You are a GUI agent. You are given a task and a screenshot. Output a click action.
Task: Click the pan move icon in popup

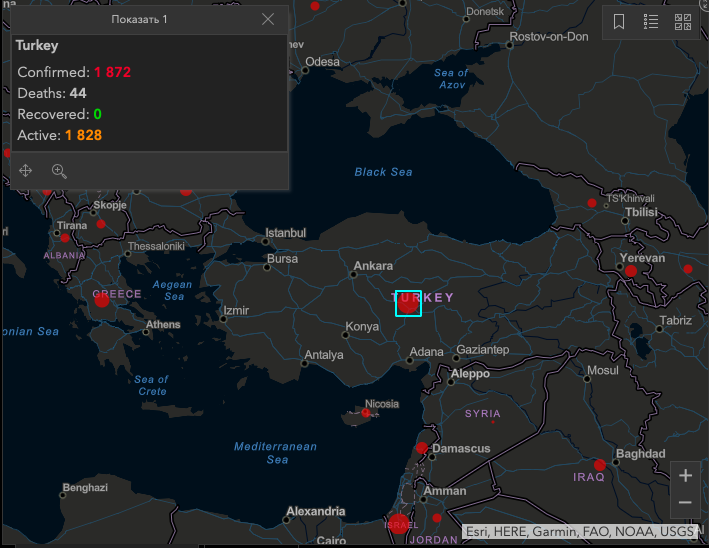pos(25,170)
